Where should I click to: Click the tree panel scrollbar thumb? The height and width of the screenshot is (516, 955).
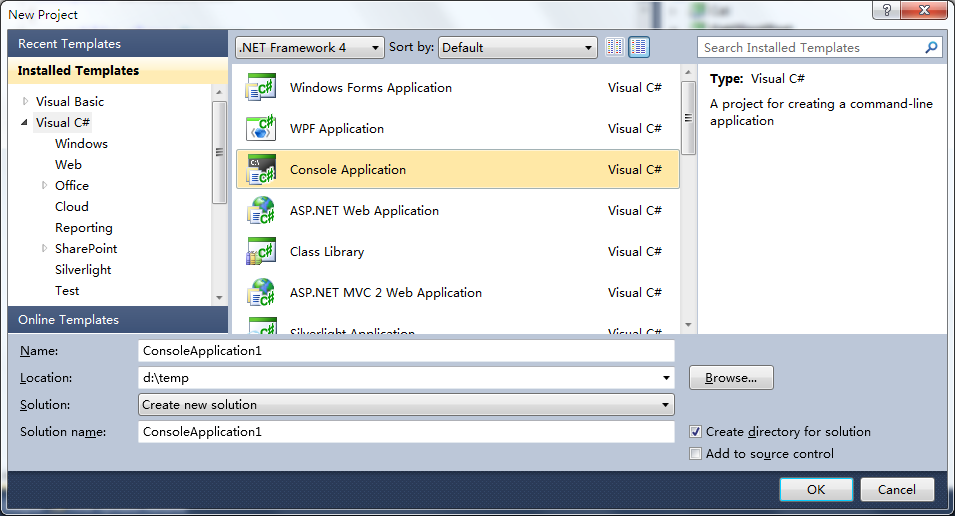(x=219, y=152)
